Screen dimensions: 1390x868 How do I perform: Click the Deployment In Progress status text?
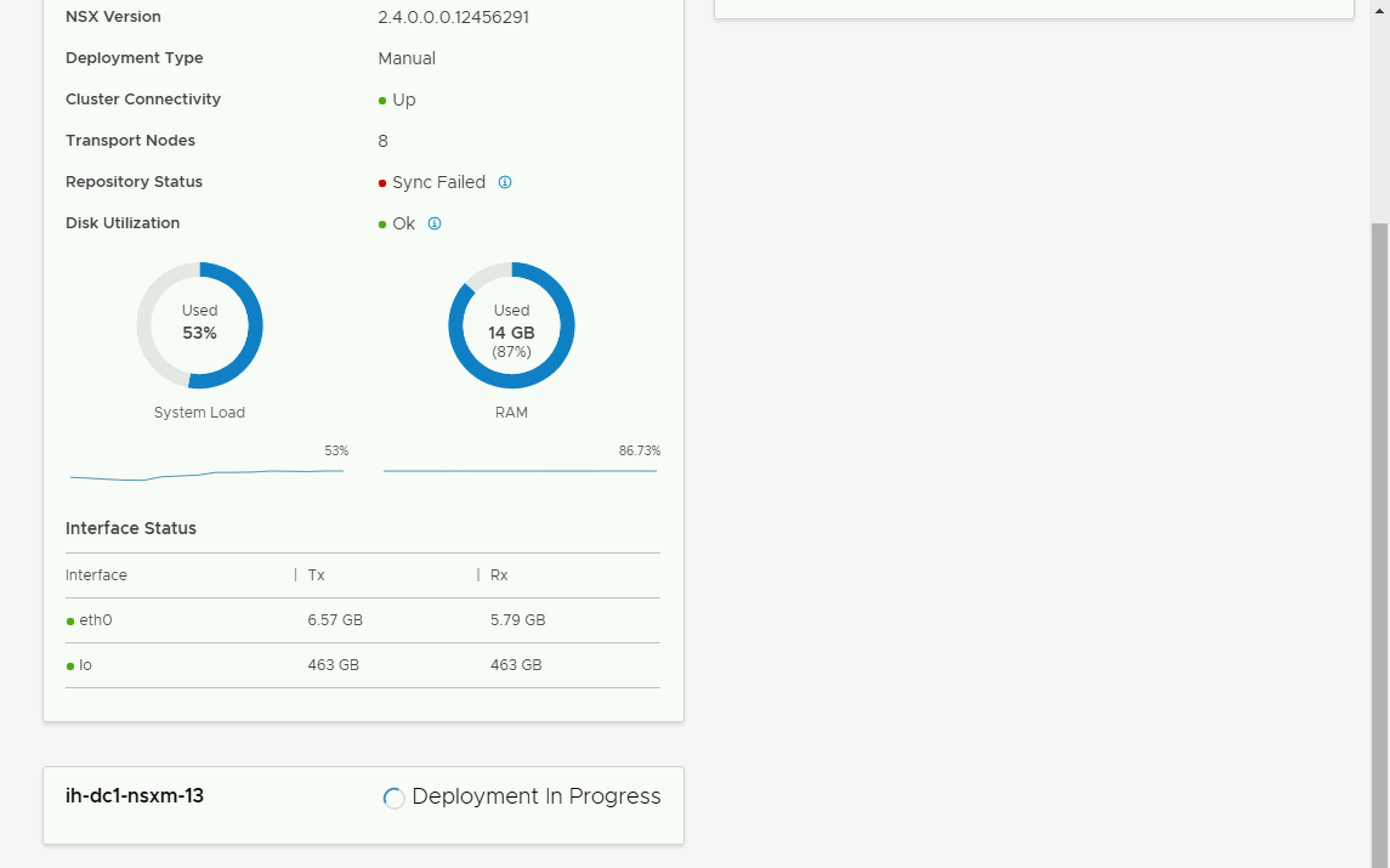click(536, 796)
